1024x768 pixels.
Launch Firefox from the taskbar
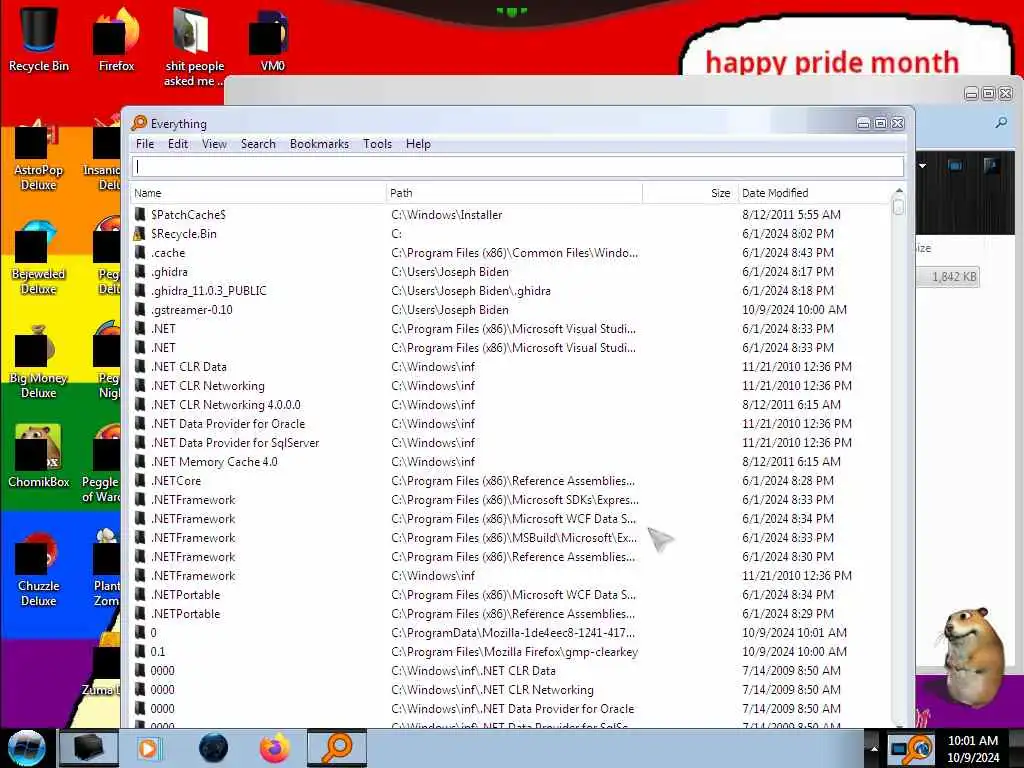[275, 748]
